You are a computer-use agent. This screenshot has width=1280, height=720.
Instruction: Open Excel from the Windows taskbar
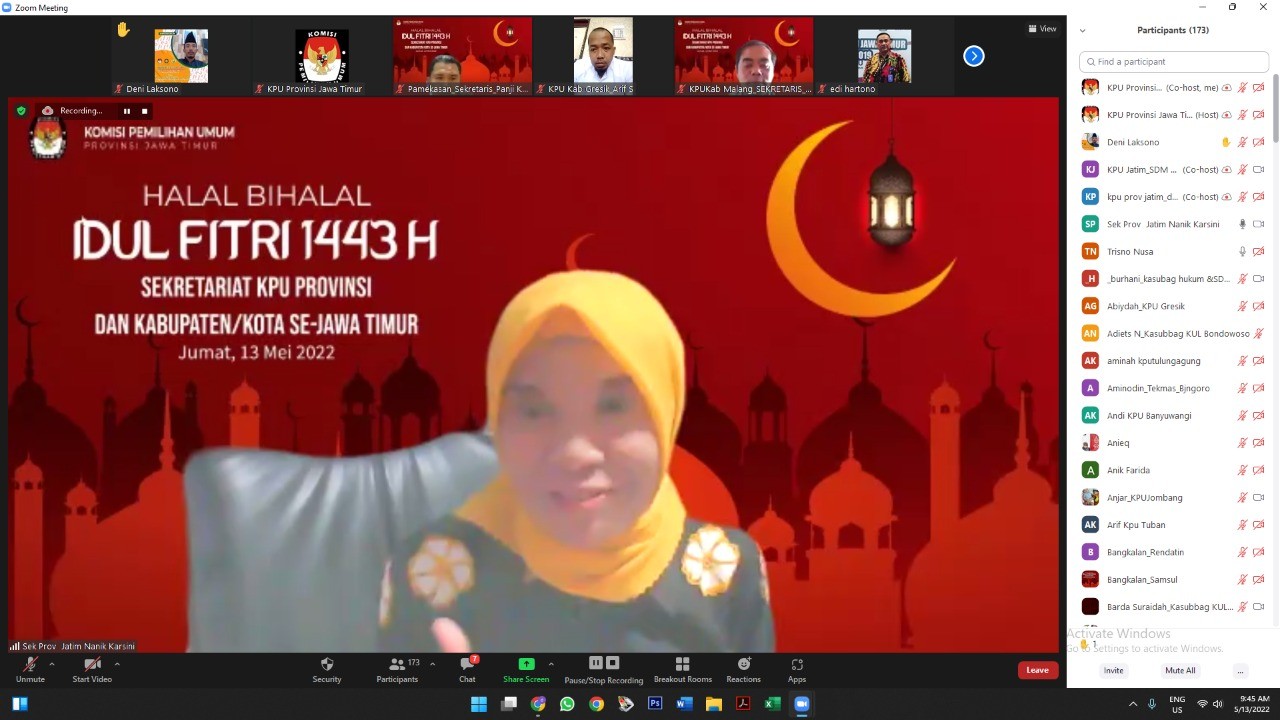coord(772,704)
